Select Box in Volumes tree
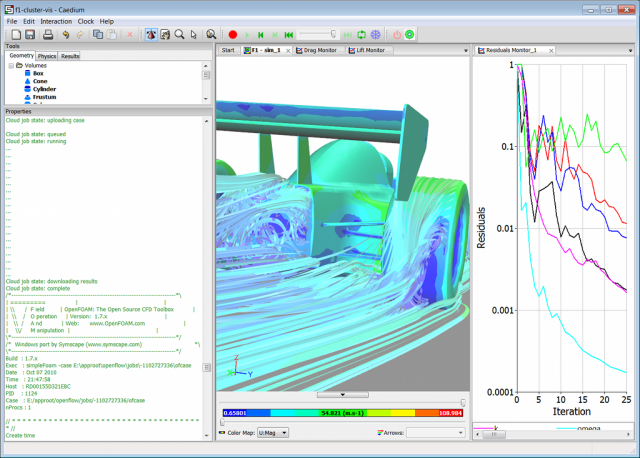Viewport: 640px width, 458px height. click(38, 73)
